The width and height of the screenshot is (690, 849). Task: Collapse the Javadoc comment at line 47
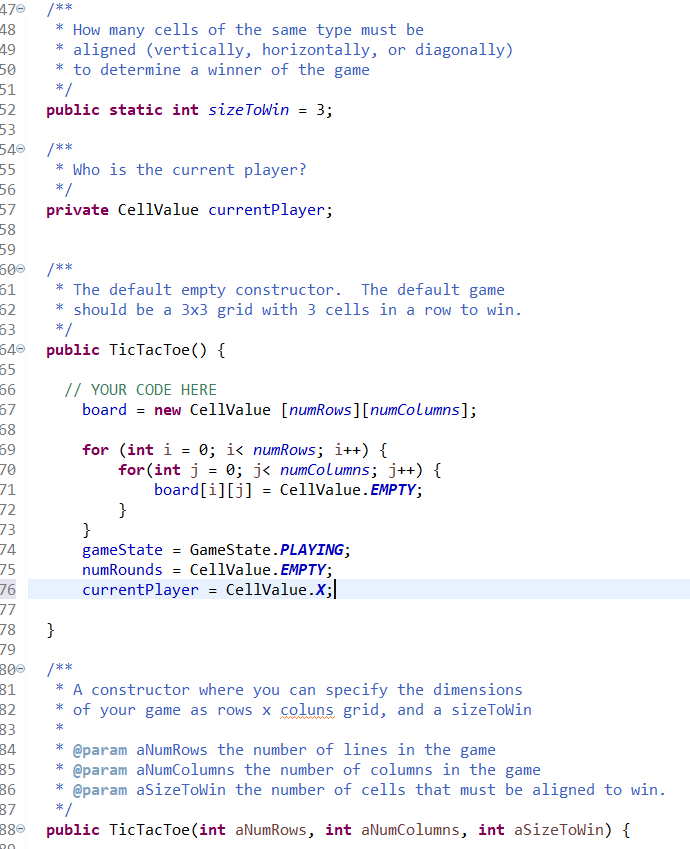tap(21, 9)
